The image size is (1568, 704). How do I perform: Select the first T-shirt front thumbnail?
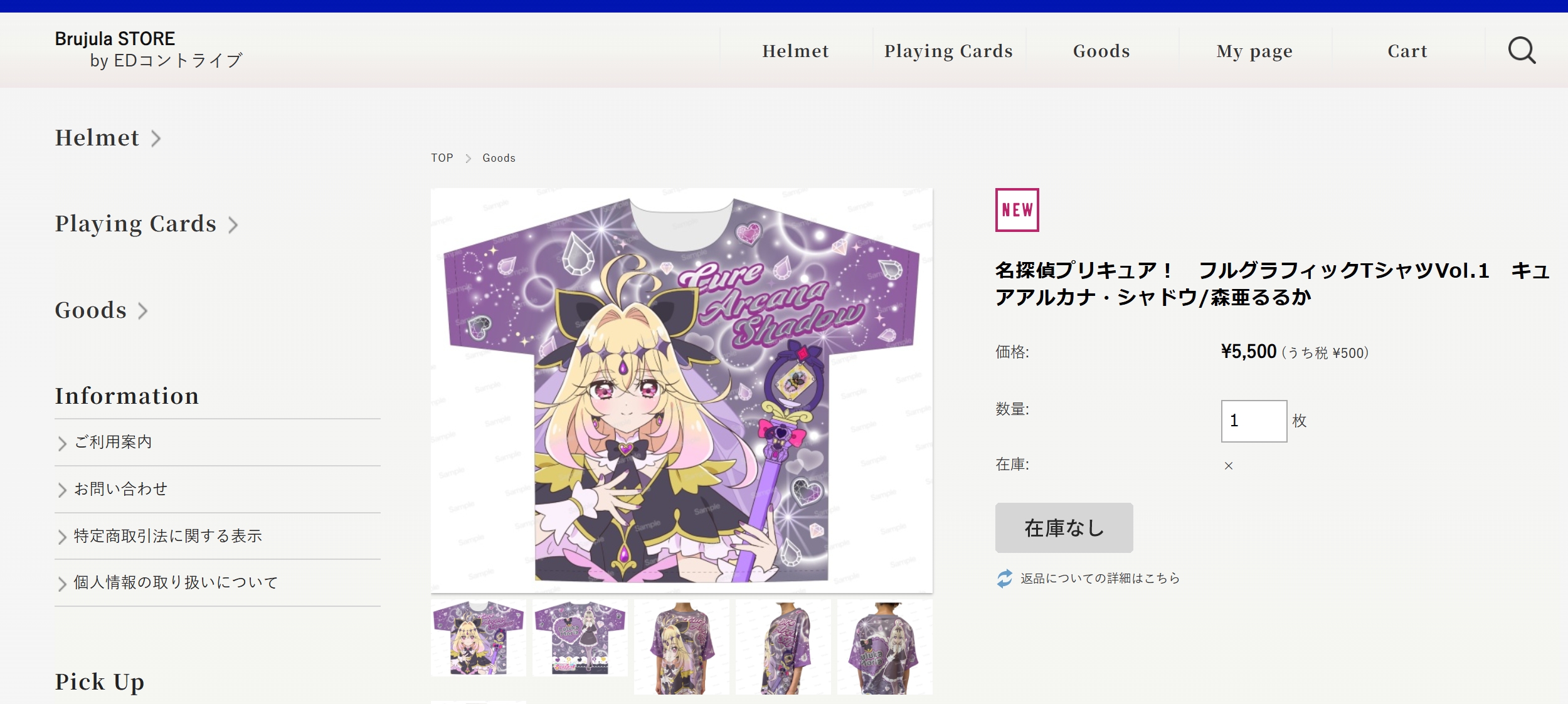pos(478,638)
